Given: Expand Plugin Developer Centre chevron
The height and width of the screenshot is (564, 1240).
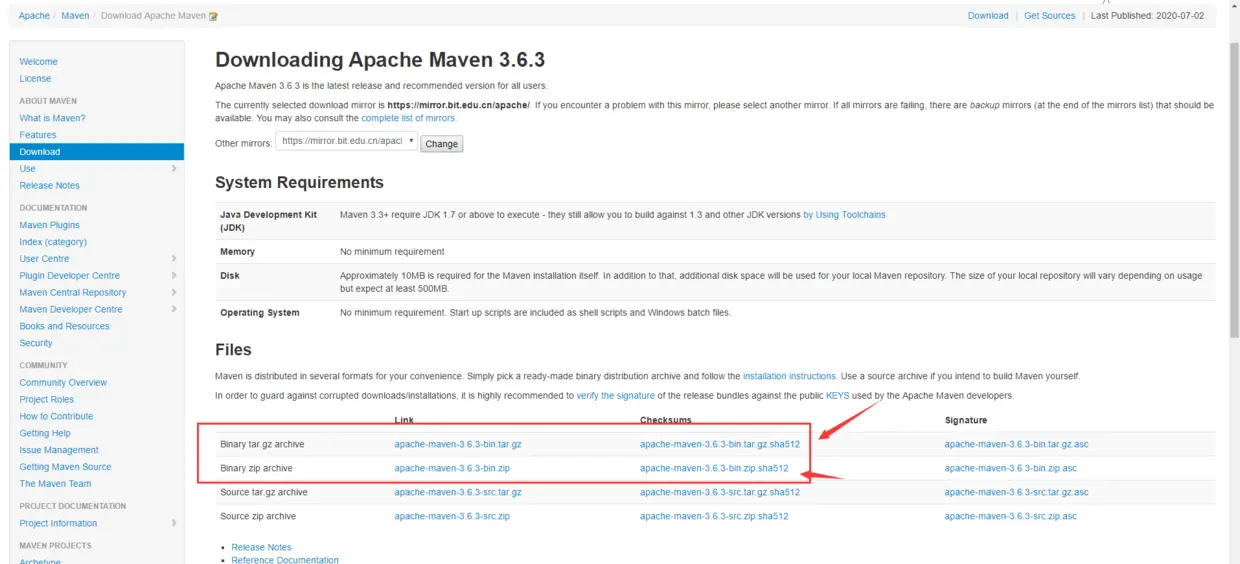Looking at the screenshot, I should click(174, 275).
